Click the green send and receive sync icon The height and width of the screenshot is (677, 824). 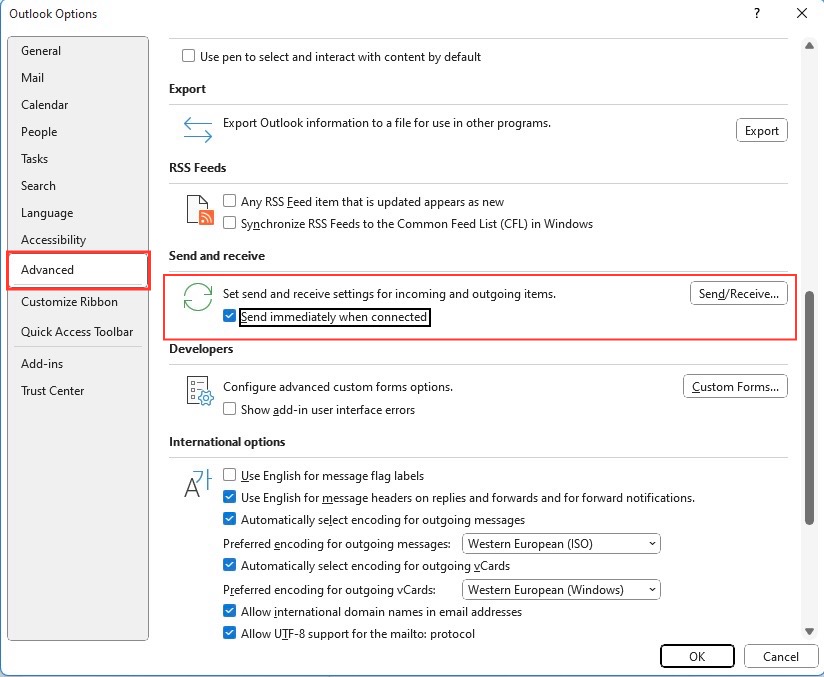pyautogui.click(x=198, y=297)
